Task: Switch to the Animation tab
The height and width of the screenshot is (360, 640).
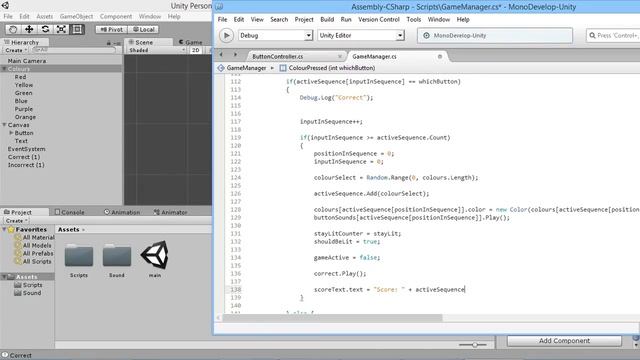Action: pyautogui.click(x=122, y=212)
